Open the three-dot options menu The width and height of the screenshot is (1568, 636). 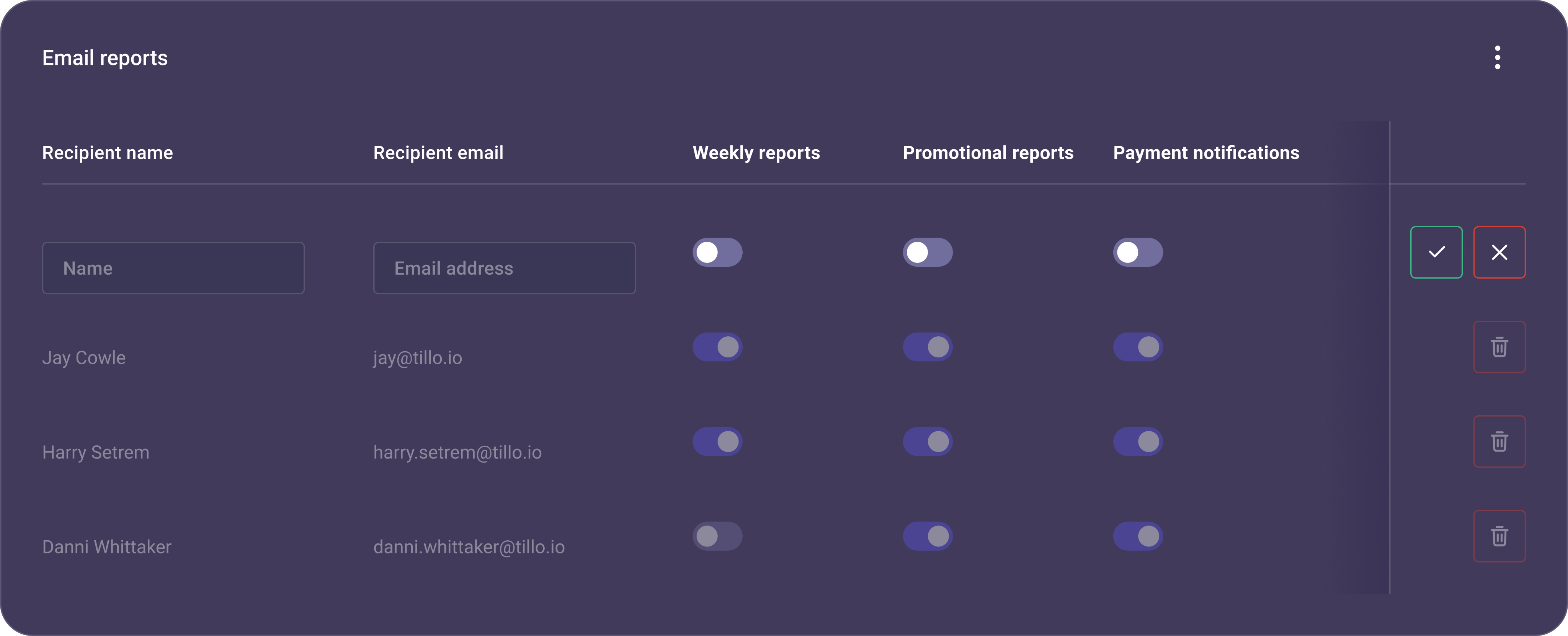(1498, 58)
